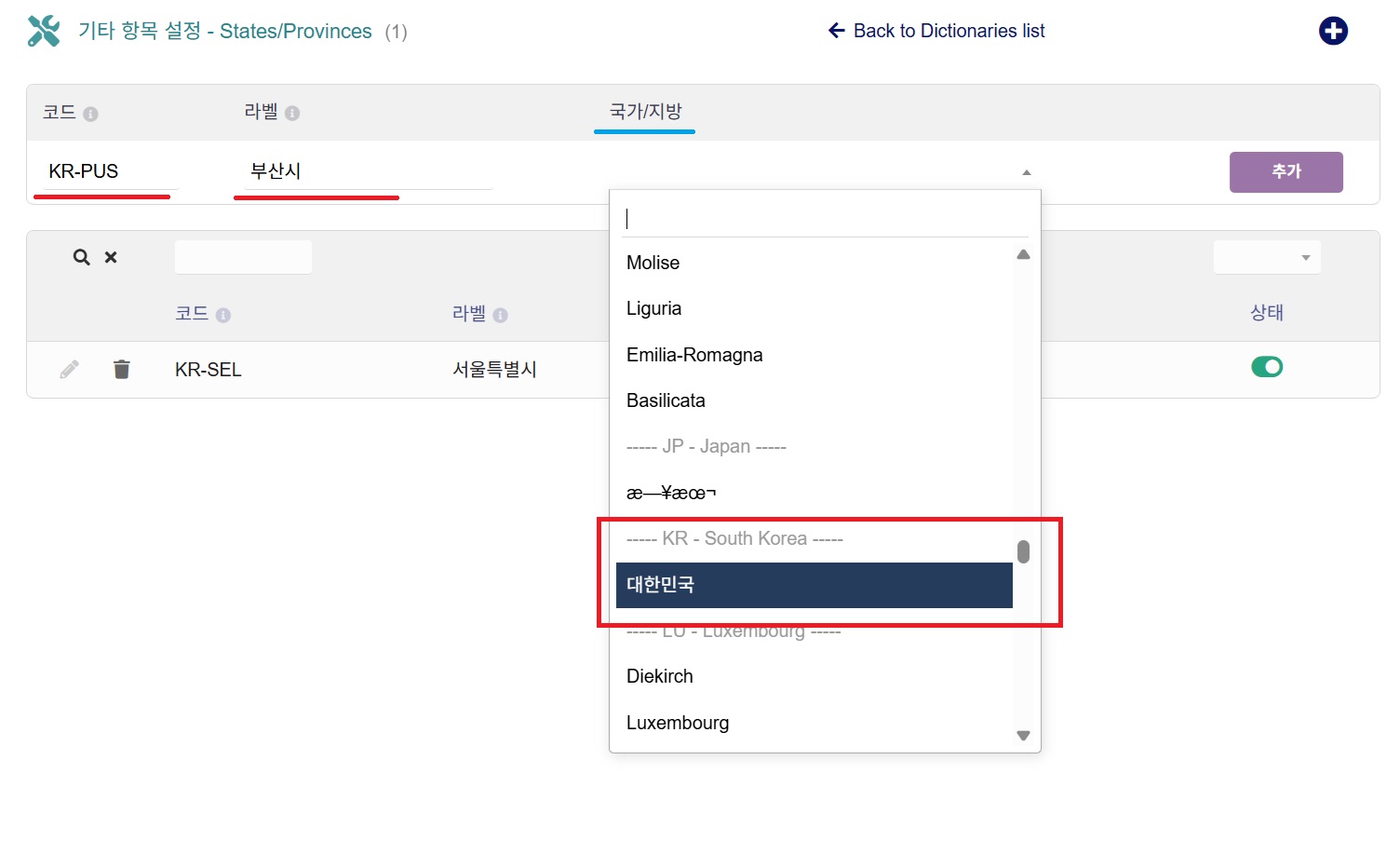Click the blue plus add icon

pos(1333,31)
